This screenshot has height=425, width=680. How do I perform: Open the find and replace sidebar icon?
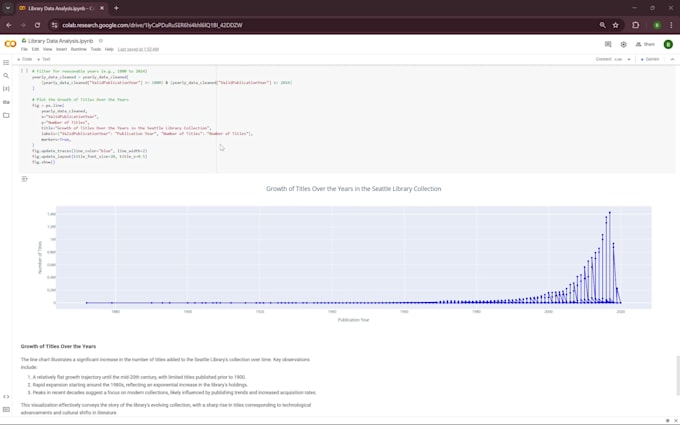click(x=6, y=76)
